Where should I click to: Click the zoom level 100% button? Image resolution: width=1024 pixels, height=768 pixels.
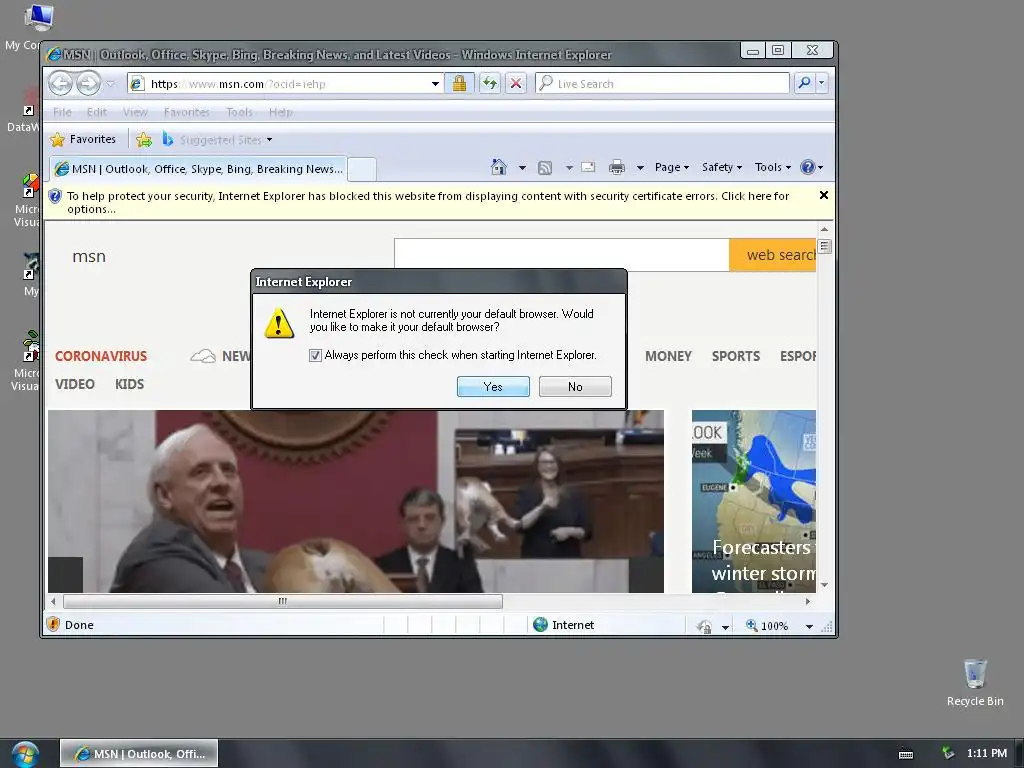(767, 626)
